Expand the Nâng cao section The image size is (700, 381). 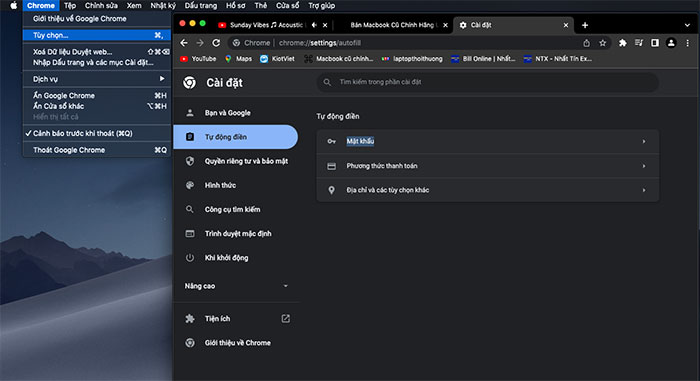[x=236, y=286]
